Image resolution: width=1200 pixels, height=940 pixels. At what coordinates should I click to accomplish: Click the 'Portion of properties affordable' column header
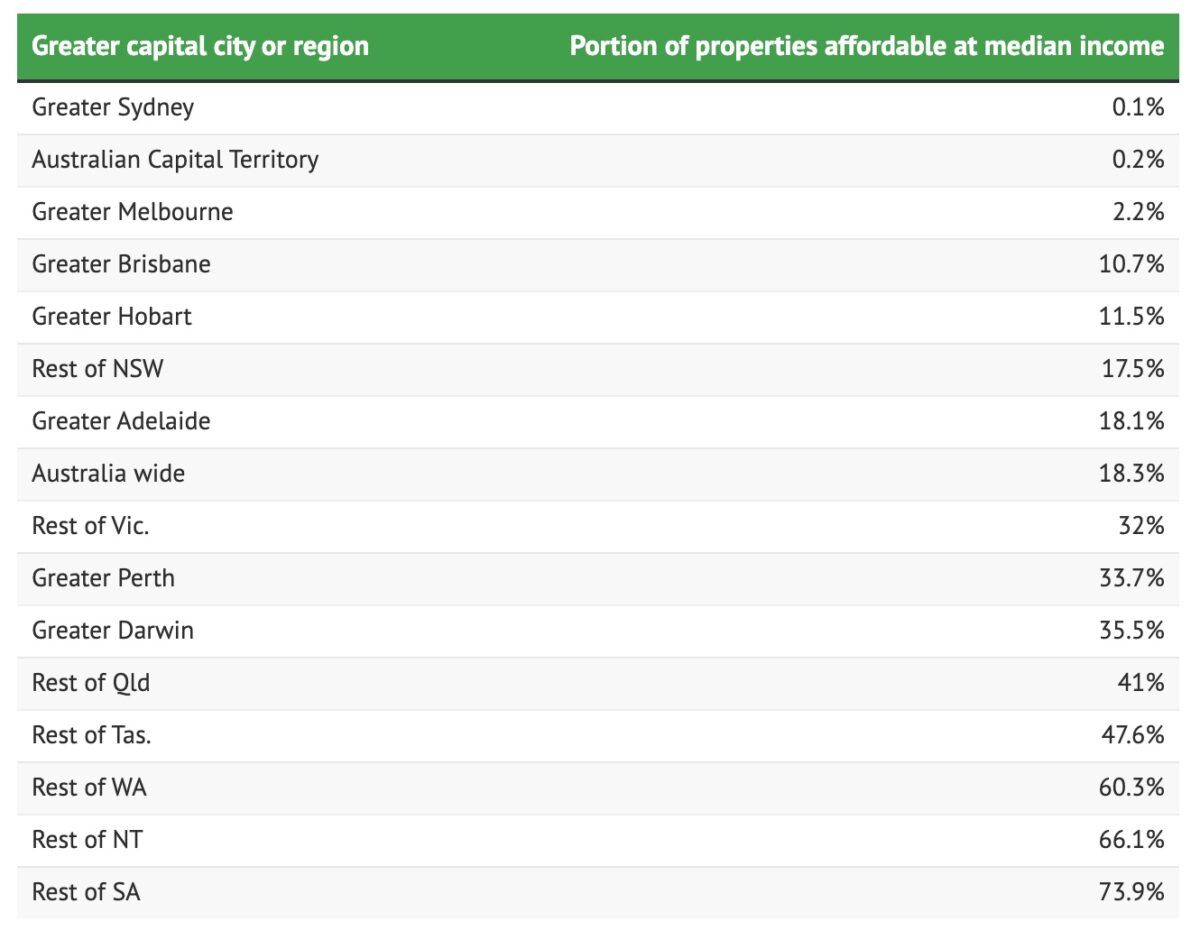point(866,46)
